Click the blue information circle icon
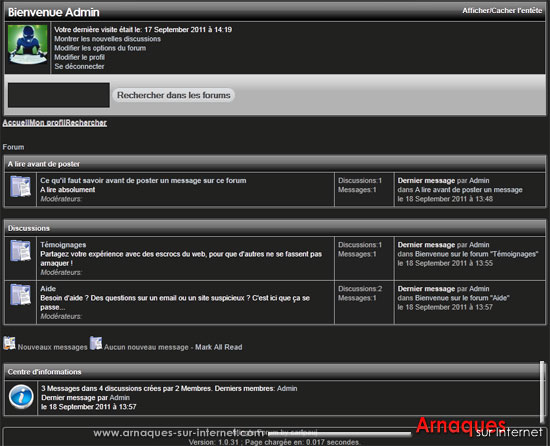The image size is (550, 446). pos(21,397)
